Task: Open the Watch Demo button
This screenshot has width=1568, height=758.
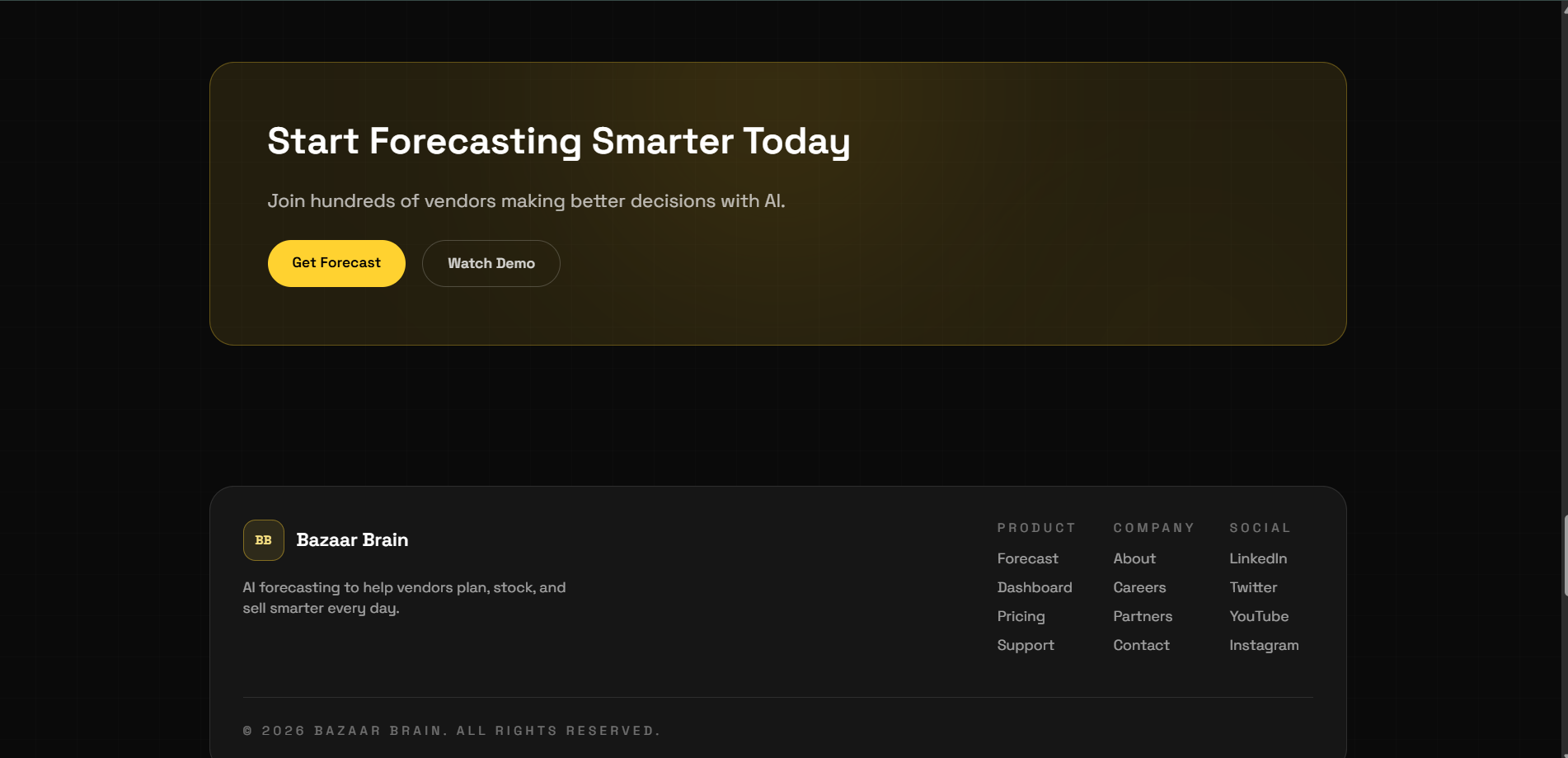Action: point(491,263)
